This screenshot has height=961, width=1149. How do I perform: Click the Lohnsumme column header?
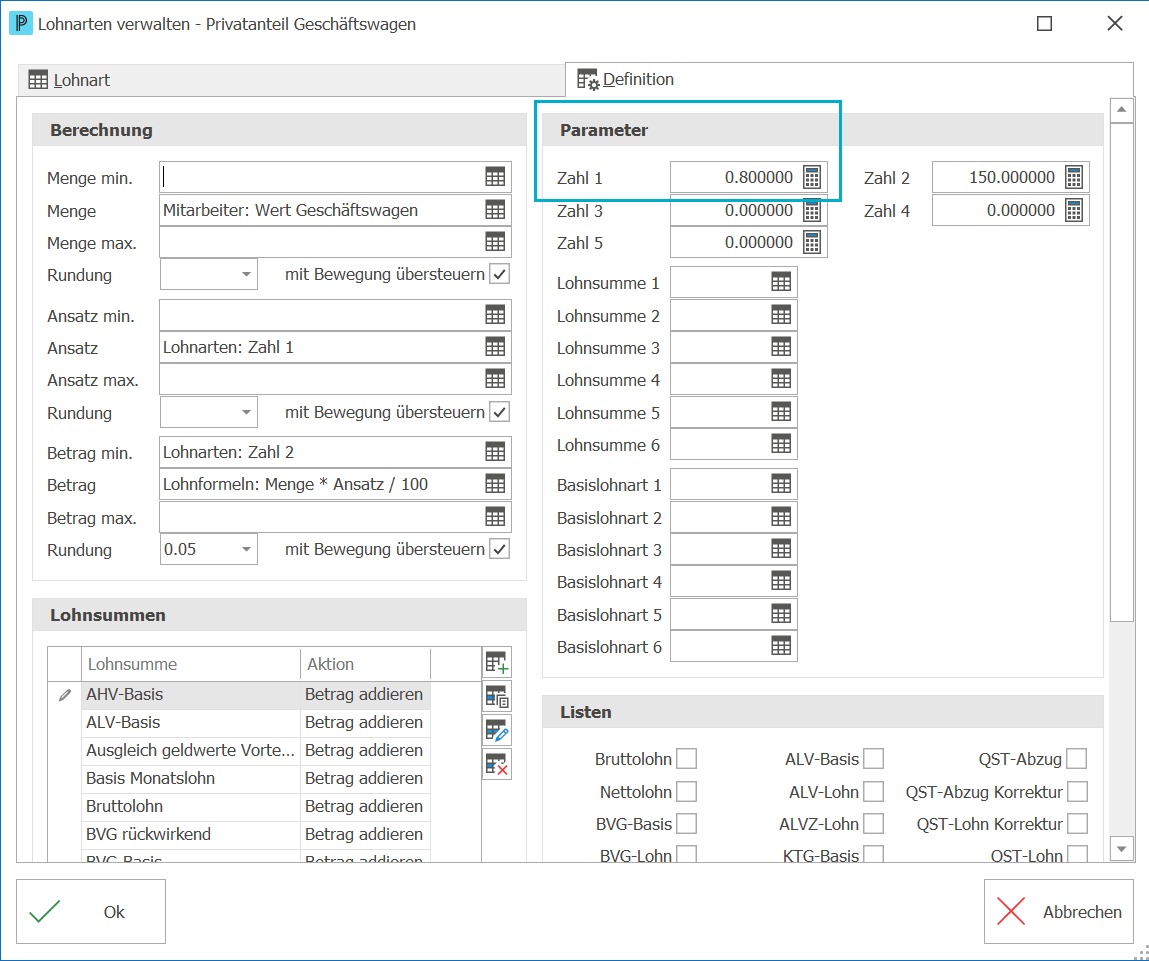[x=191, y=664]
